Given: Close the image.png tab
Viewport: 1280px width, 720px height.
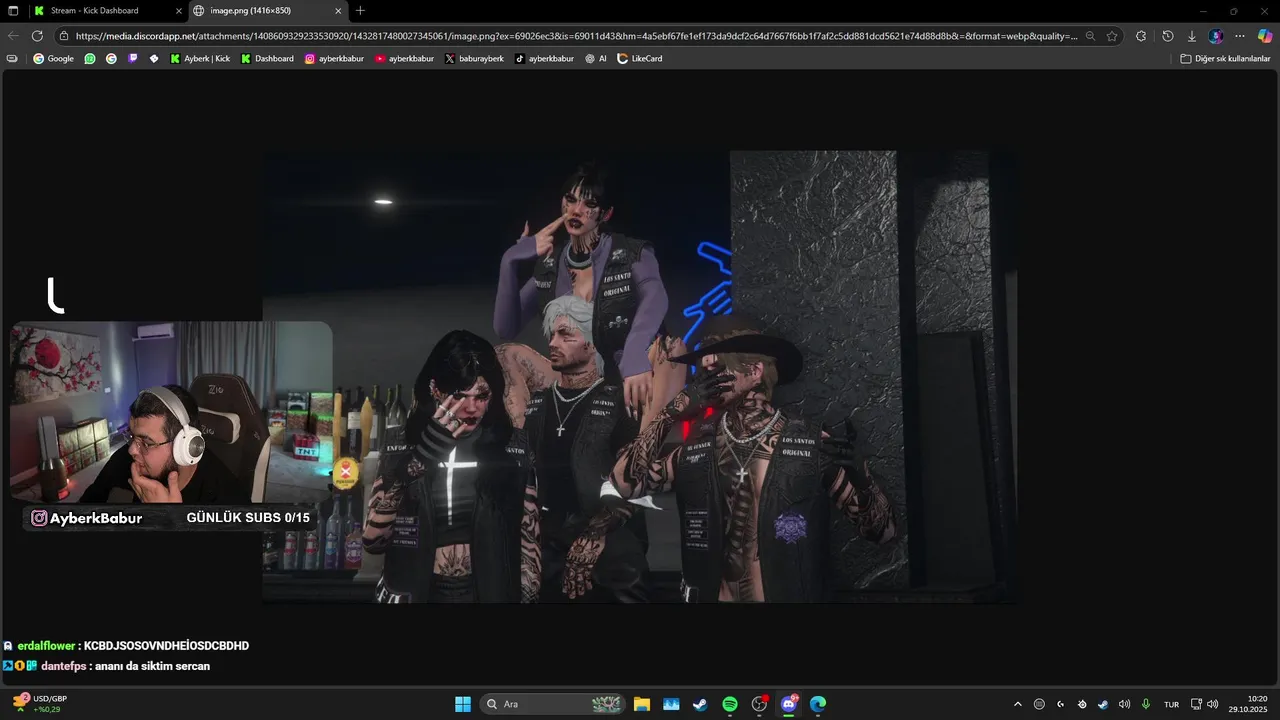Looking at the screenshot, I should tap(338, 11).
